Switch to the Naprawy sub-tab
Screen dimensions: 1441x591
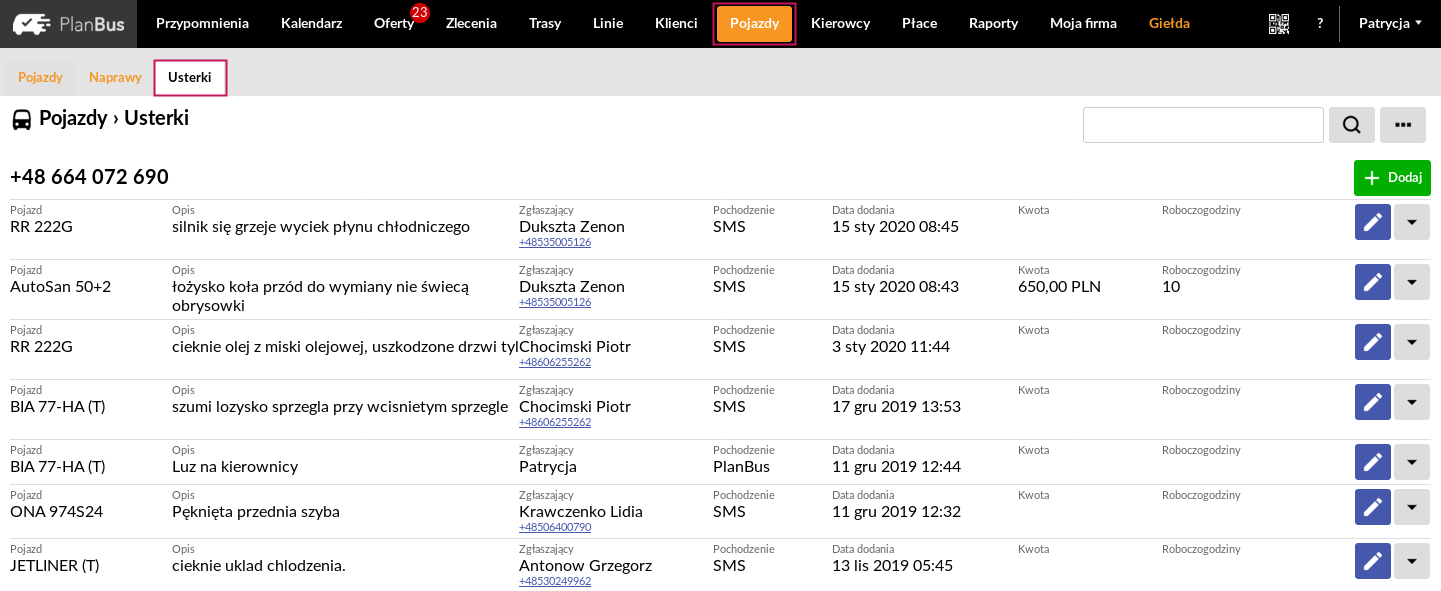(115, 77)
